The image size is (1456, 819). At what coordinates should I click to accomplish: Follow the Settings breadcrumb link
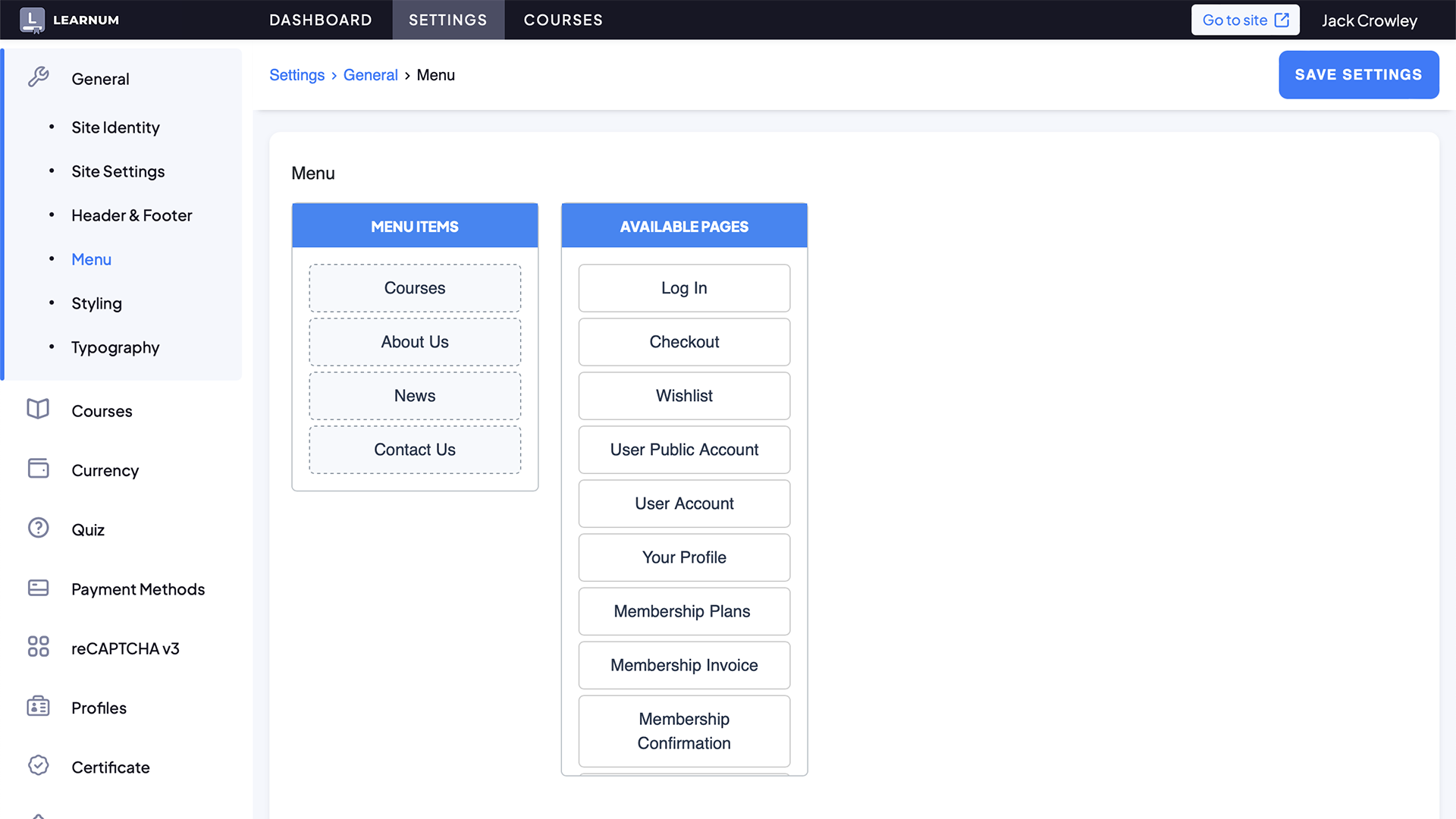297,74
